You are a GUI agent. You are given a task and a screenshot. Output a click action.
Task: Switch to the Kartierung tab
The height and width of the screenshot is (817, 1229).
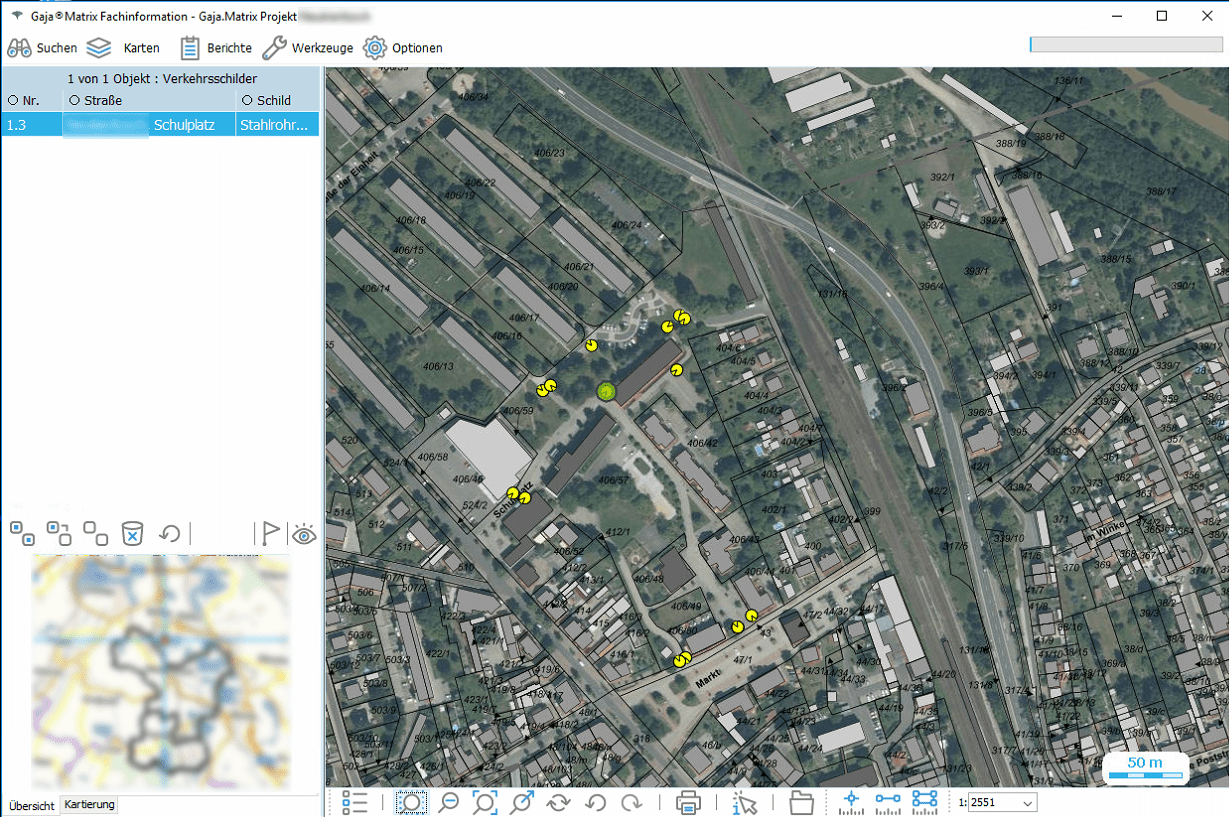(x=90, y=805)
